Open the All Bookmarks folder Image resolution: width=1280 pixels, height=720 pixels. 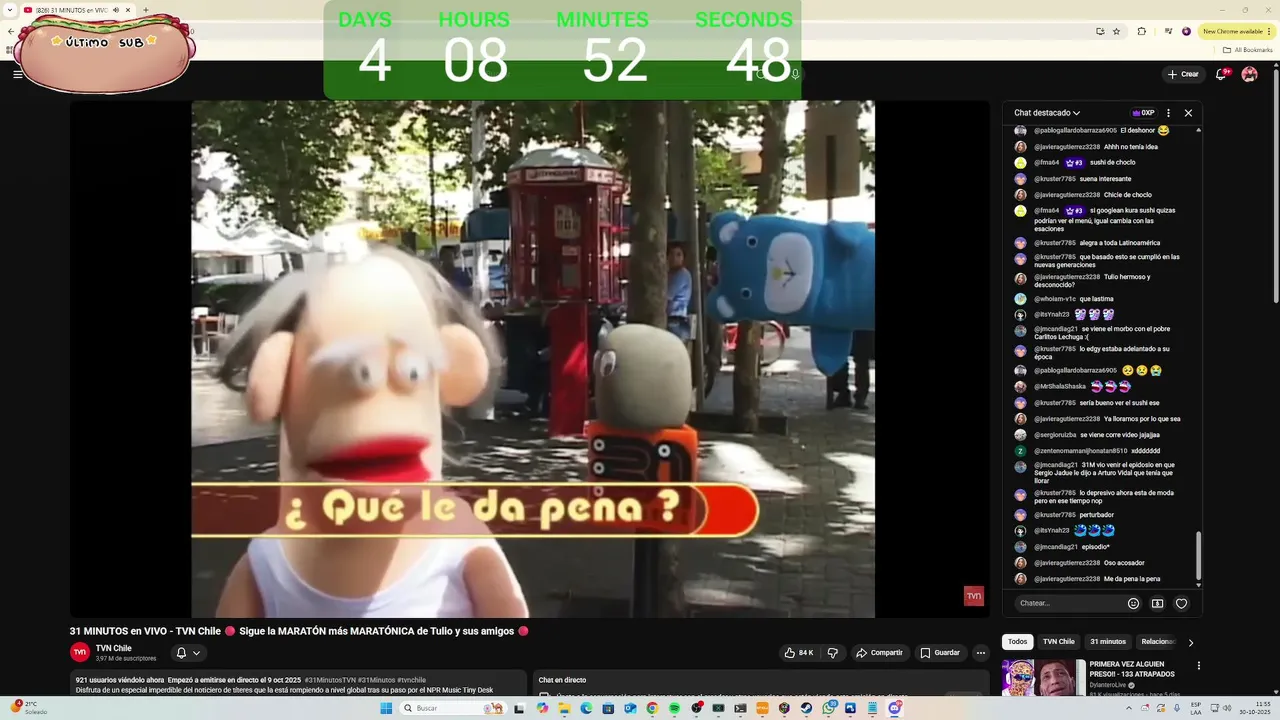tap(1248, 49)
